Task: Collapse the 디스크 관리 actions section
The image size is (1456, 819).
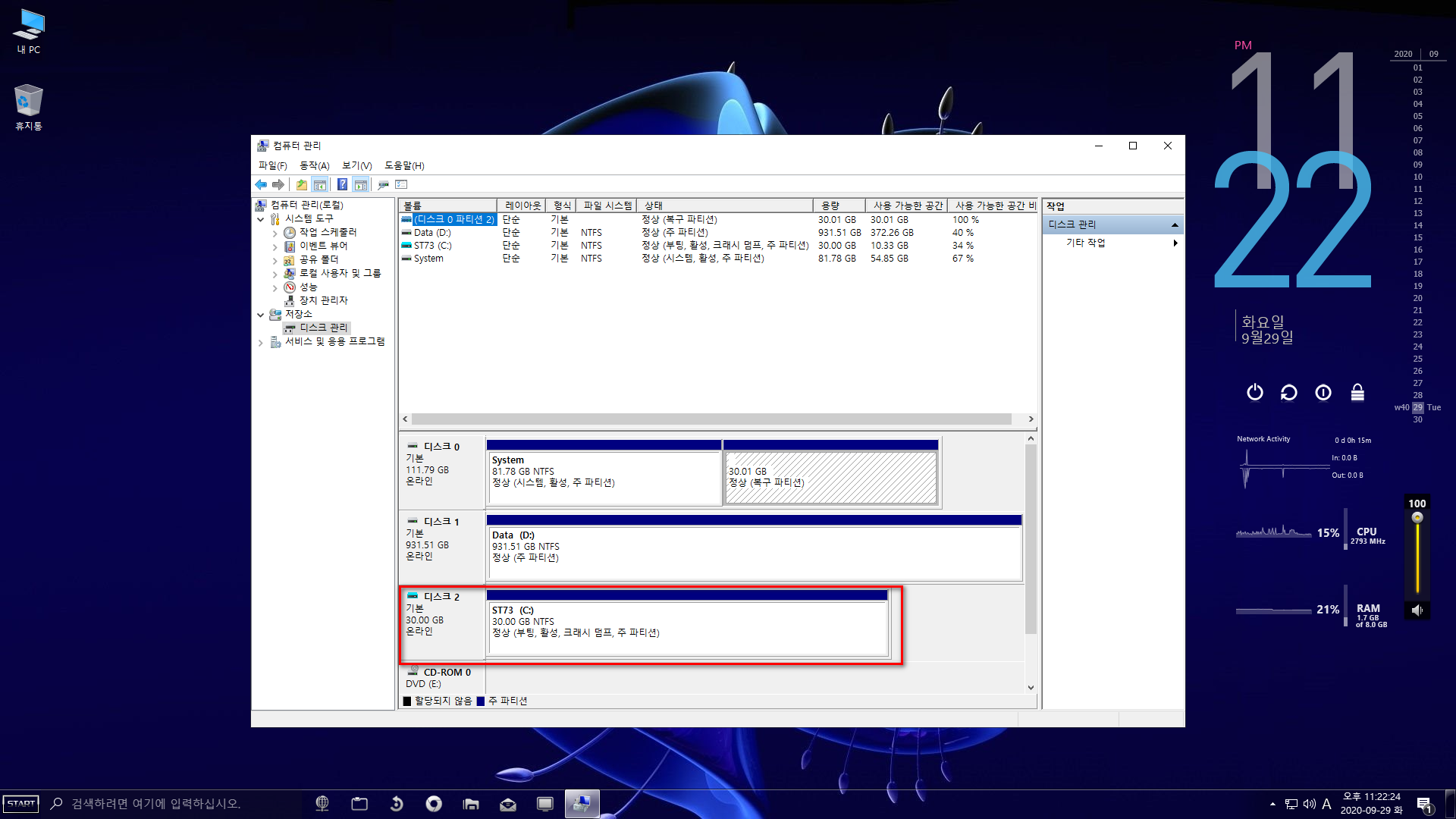Action: [x=1175, y=224]
